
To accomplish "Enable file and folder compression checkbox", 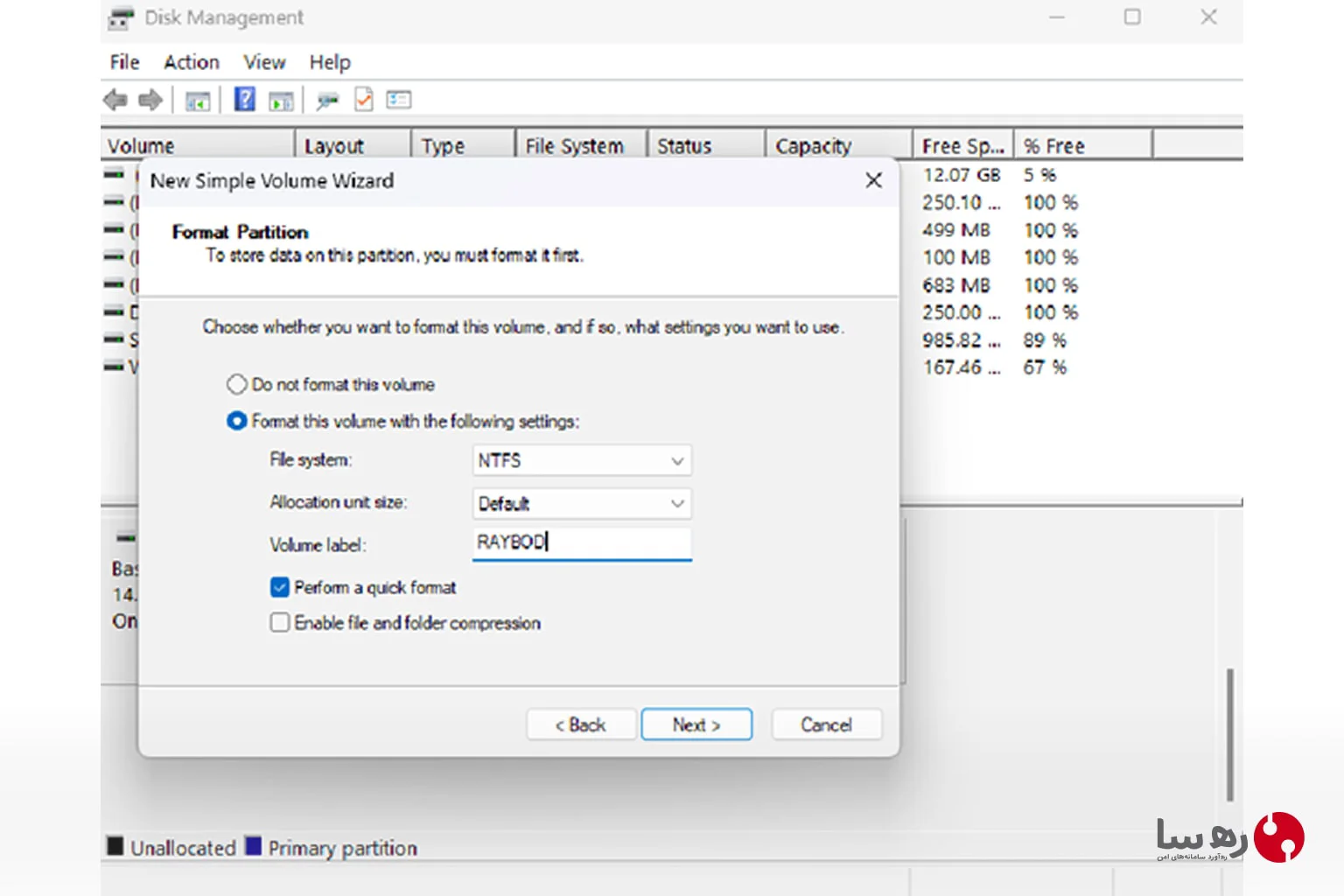I will (280, 622).
